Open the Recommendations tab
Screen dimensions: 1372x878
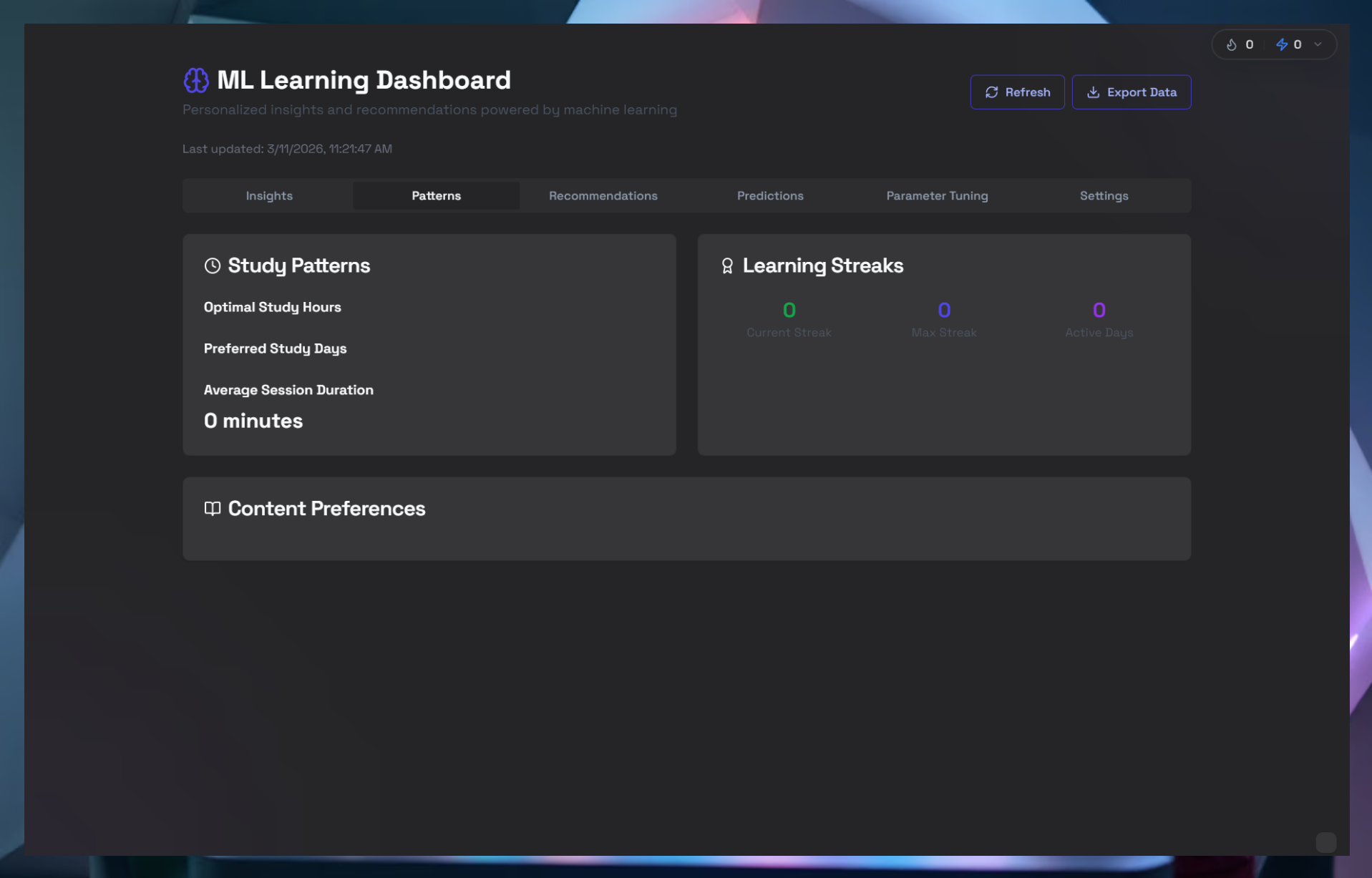[x=603, y=195]
